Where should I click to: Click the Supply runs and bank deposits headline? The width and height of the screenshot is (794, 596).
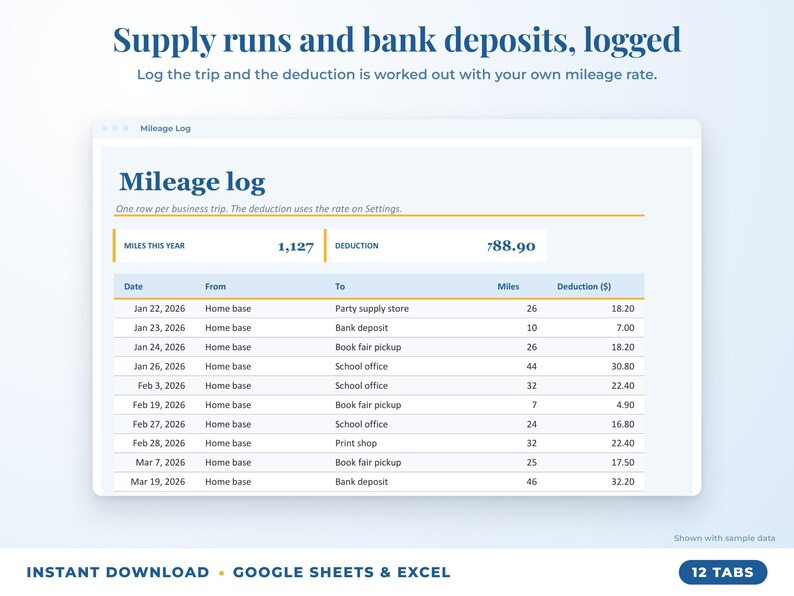coord(397,40)
